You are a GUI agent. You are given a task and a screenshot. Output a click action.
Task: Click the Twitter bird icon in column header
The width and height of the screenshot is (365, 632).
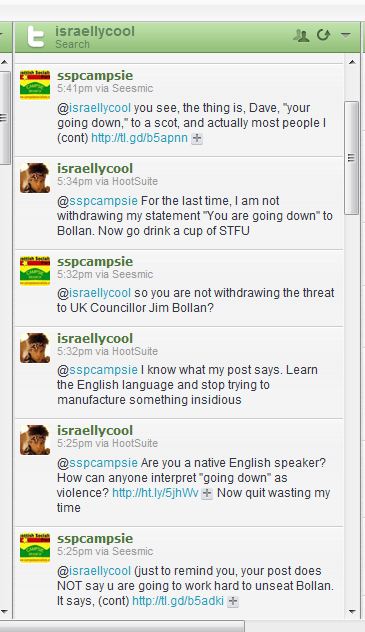coord(36,36)
